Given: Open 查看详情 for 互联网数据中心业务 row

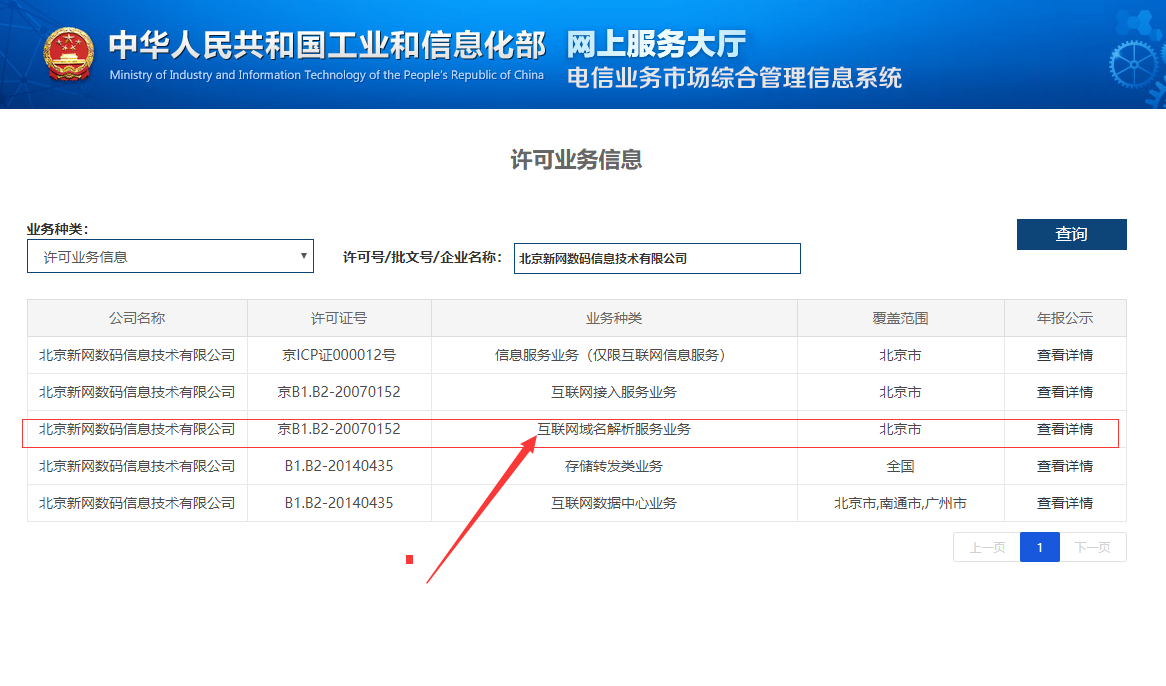Looking at the screenshot, I should pyautogui.click(x=1065, y=503).
